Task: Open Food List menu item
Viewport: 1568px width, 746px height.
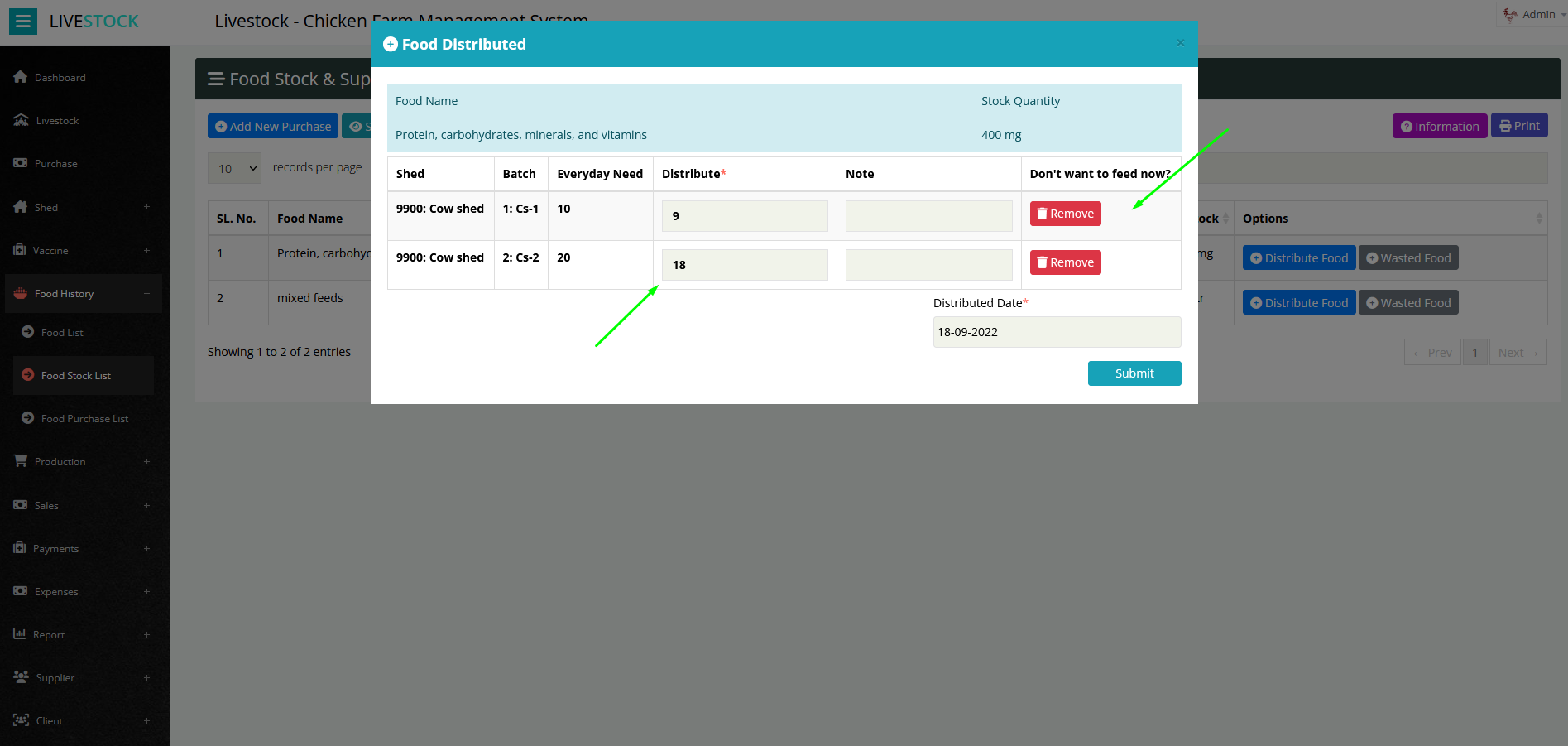Action: pyautogui.click(x=62, y=333)
